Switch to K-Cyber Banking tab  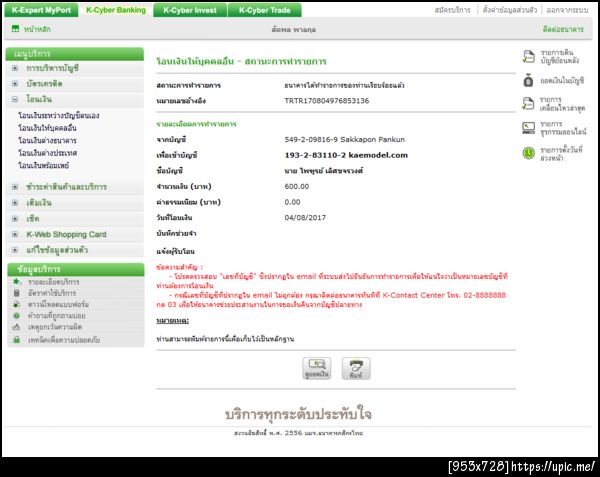pos(116,10)
